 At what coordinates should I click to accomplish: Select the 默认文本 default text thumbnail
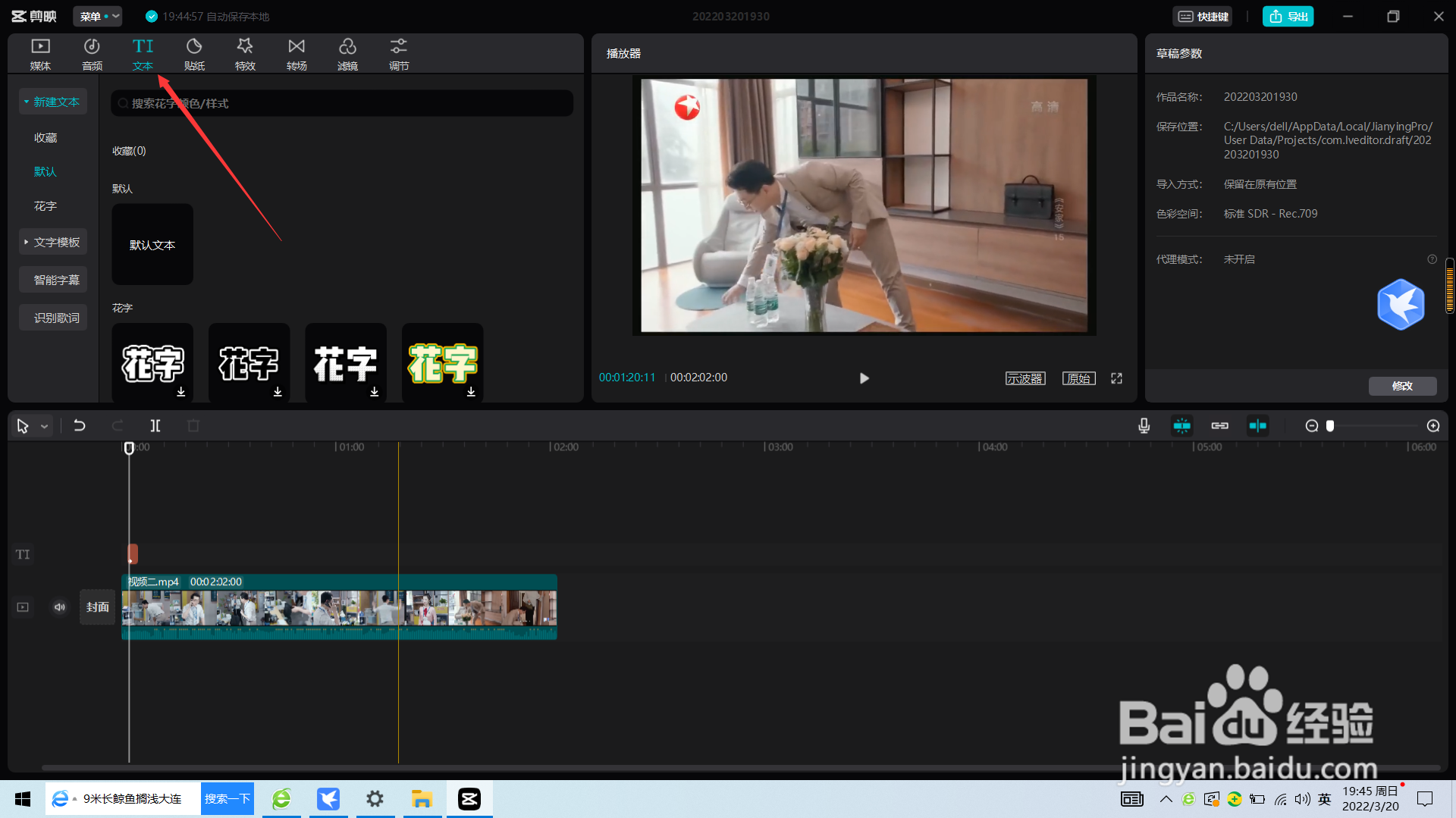tap(152, 244)
